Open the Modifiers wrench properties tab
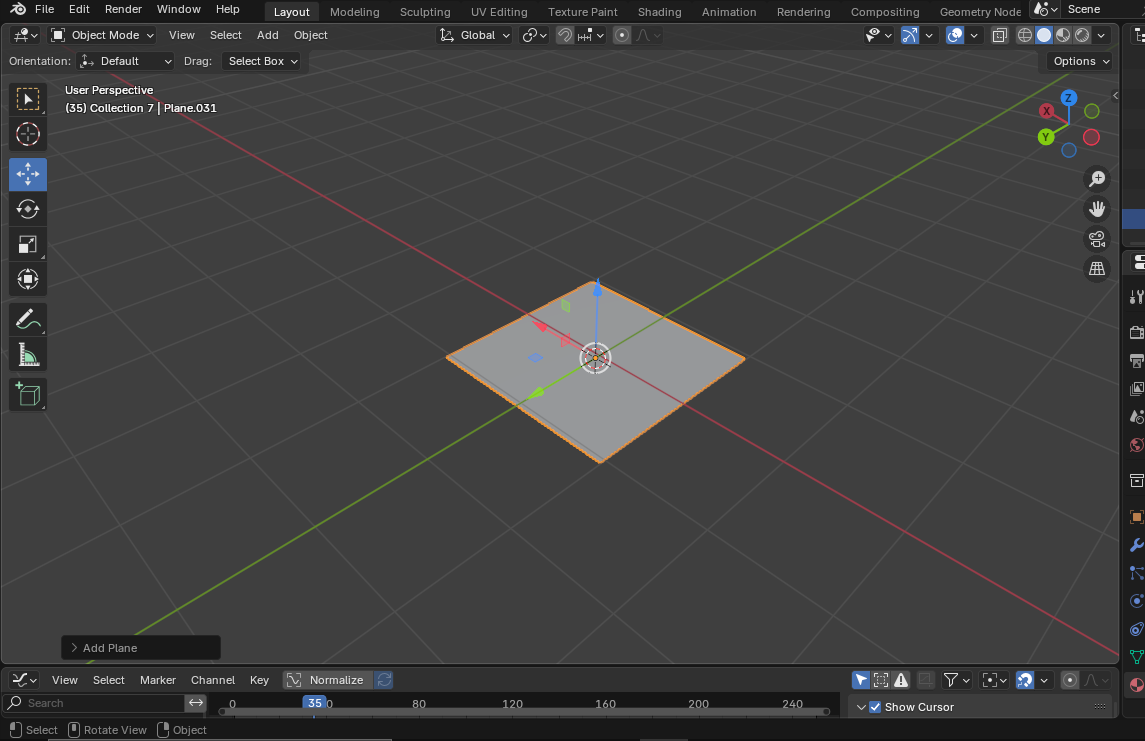1145x741 pixels. coord(1136,545)
